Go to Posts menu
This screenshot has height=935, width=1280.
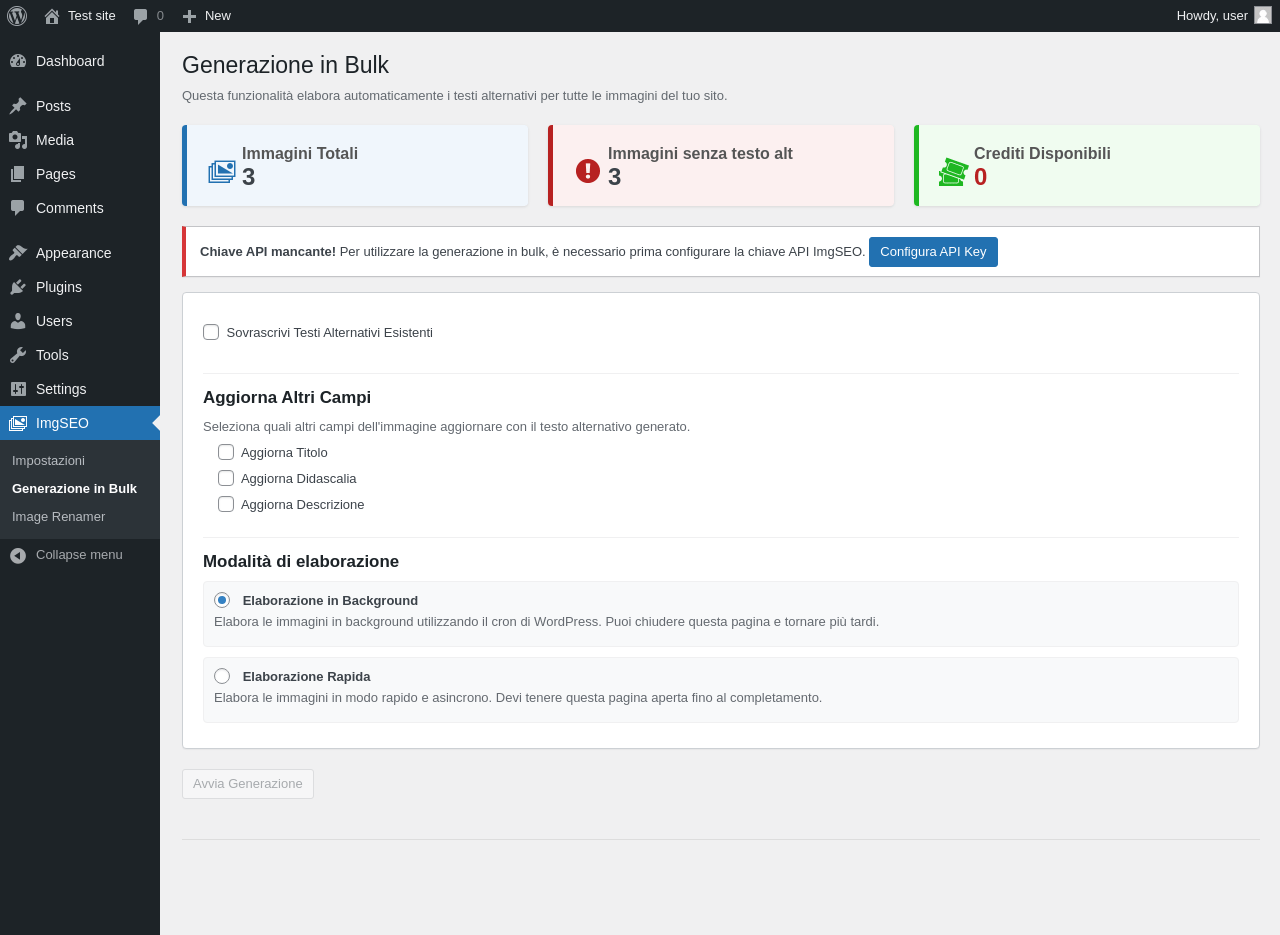[80, 106]
